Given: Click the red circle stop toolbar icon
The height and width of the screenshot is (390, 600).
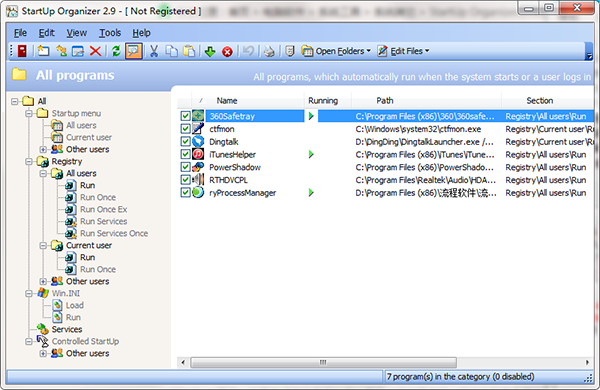Looking at the screenshot, I should (227, 52).
